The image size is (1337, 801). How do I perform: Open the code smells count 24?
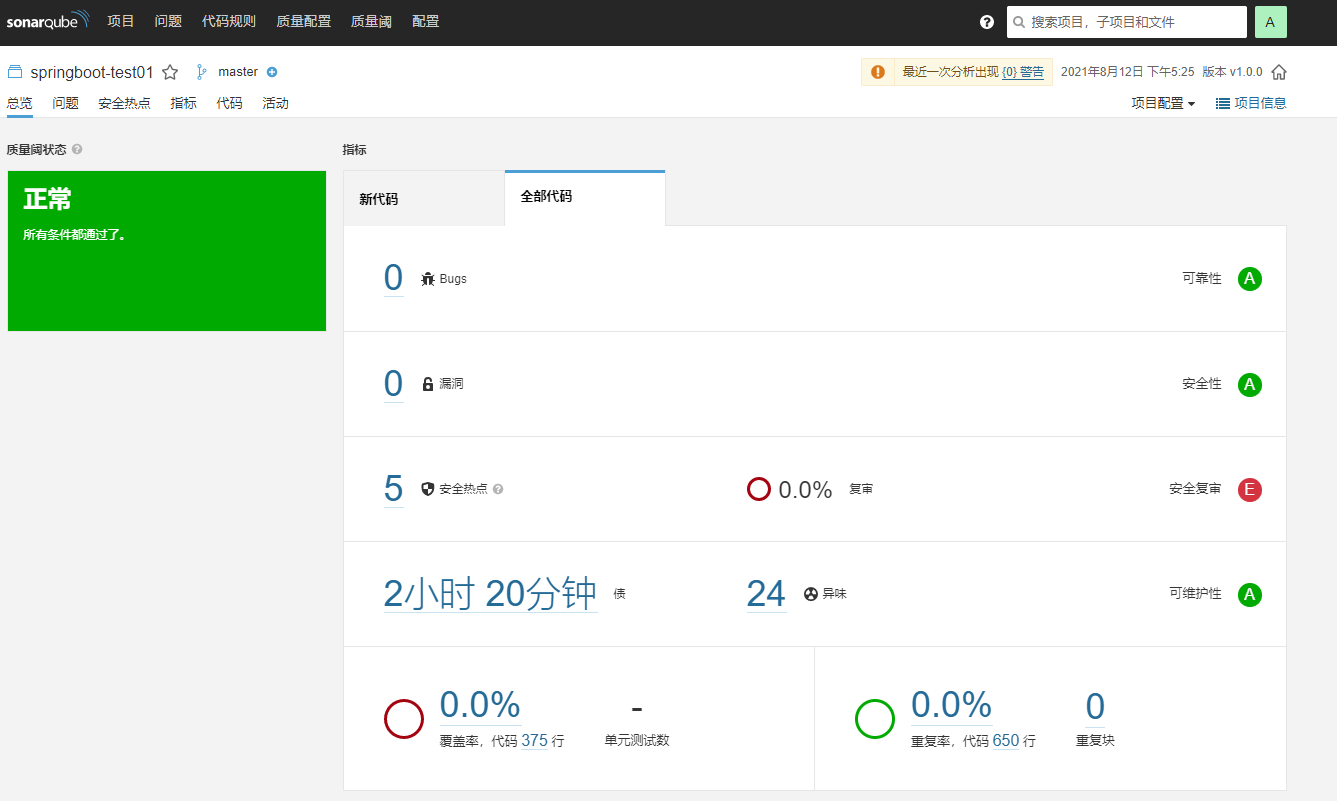pos(766,594)
